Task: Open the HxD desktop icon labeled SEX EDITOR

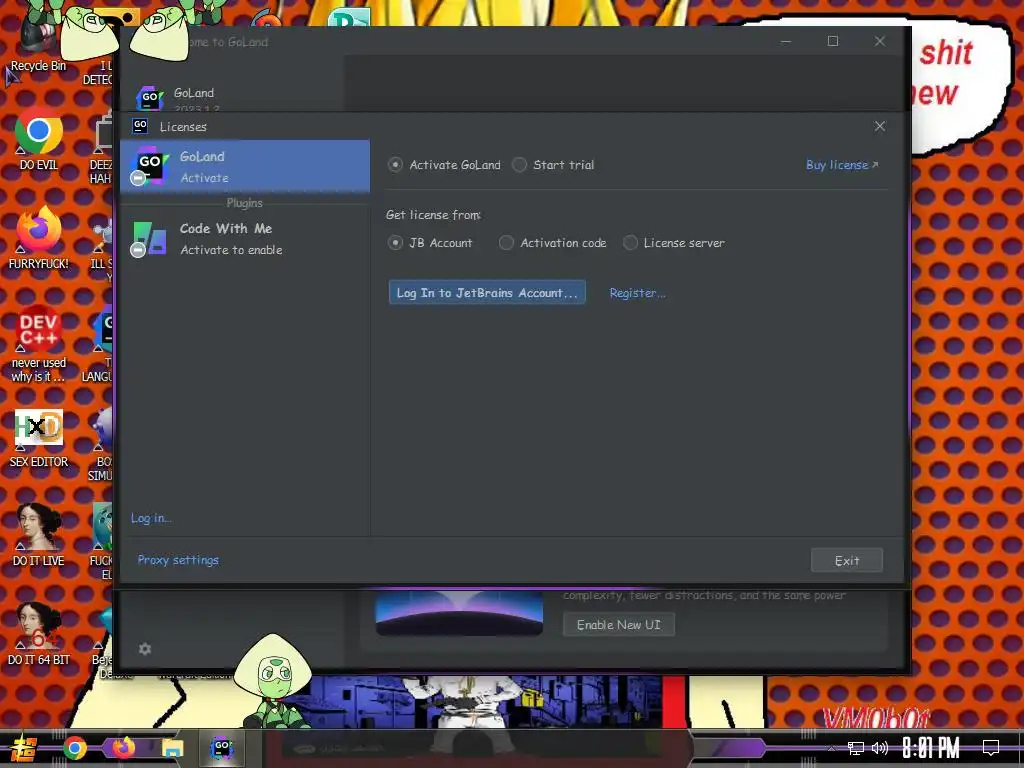Action: pos(39,438)
